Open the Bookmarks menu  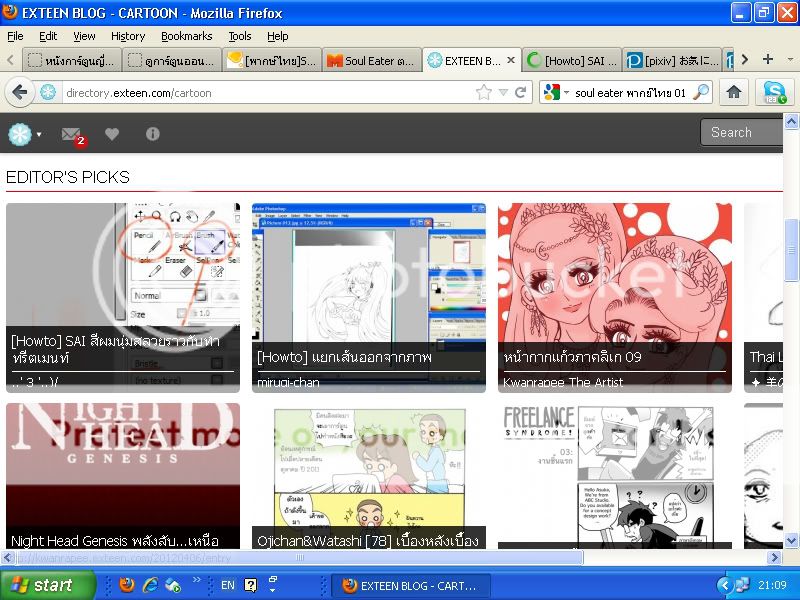tap(187, 36)
